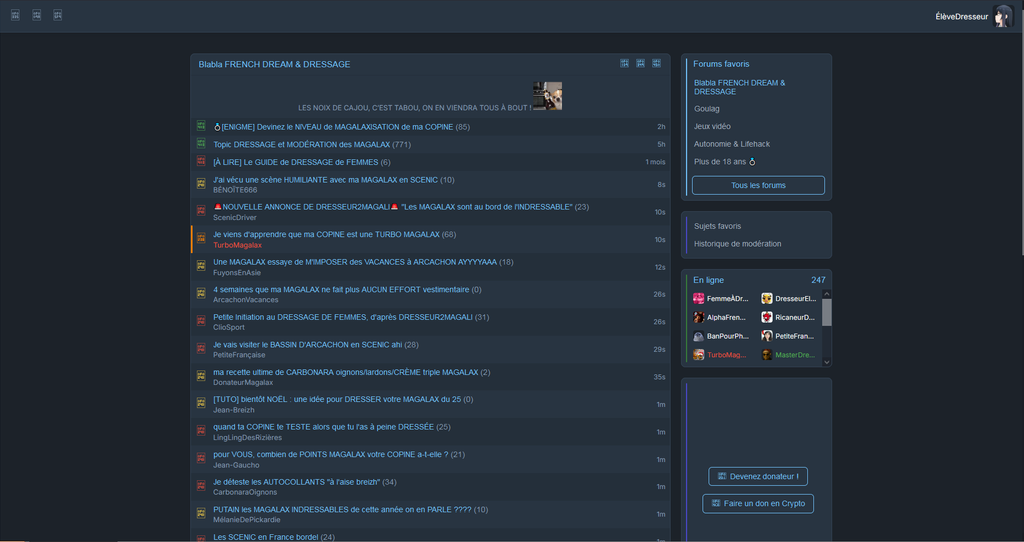
Task: Click the folder icon of LingLingDesRizières's topic
Action: pyautogui.click(x=201, y=430)
